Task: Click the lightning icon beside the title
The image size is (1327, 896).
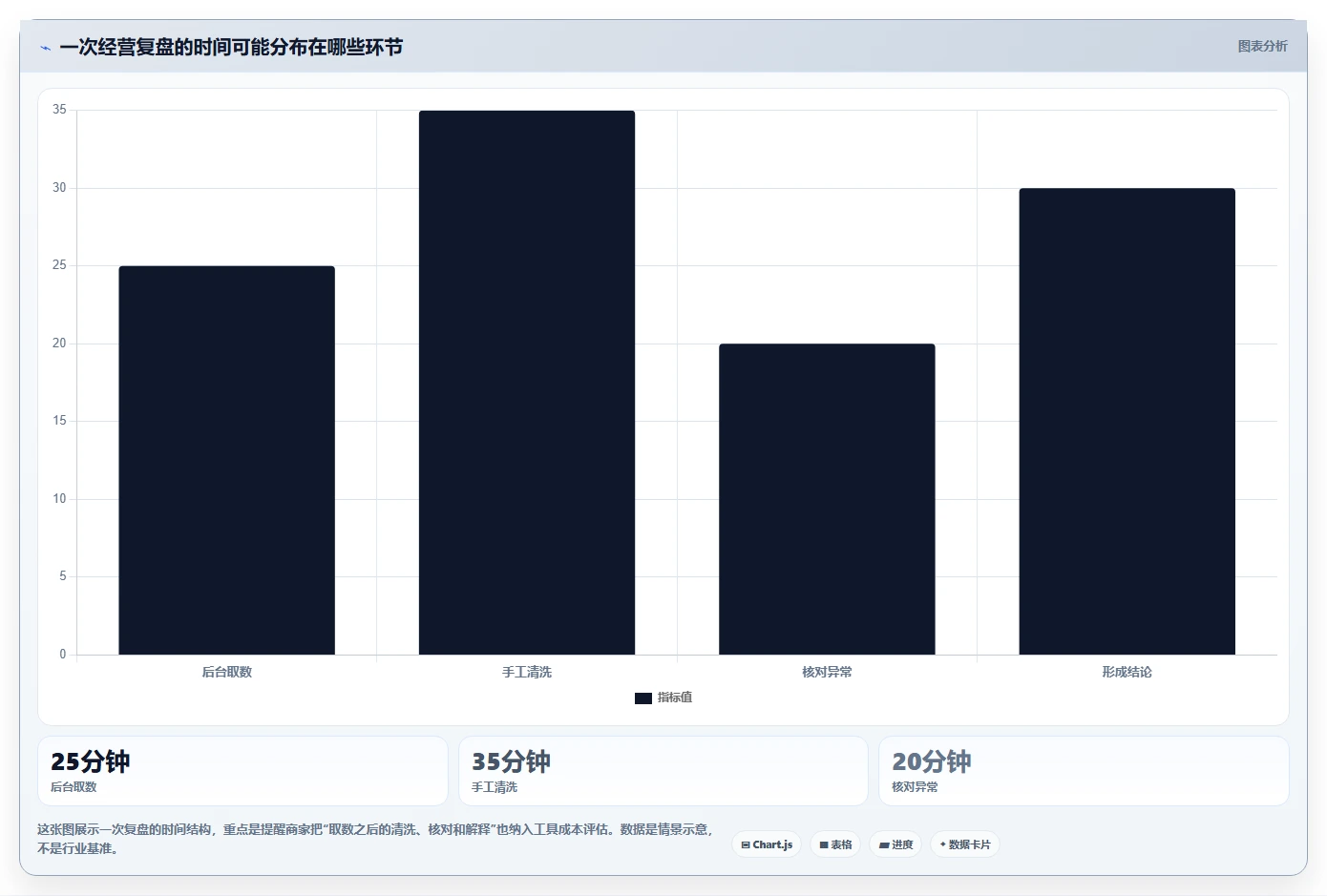Action: [x=45, y=48]
